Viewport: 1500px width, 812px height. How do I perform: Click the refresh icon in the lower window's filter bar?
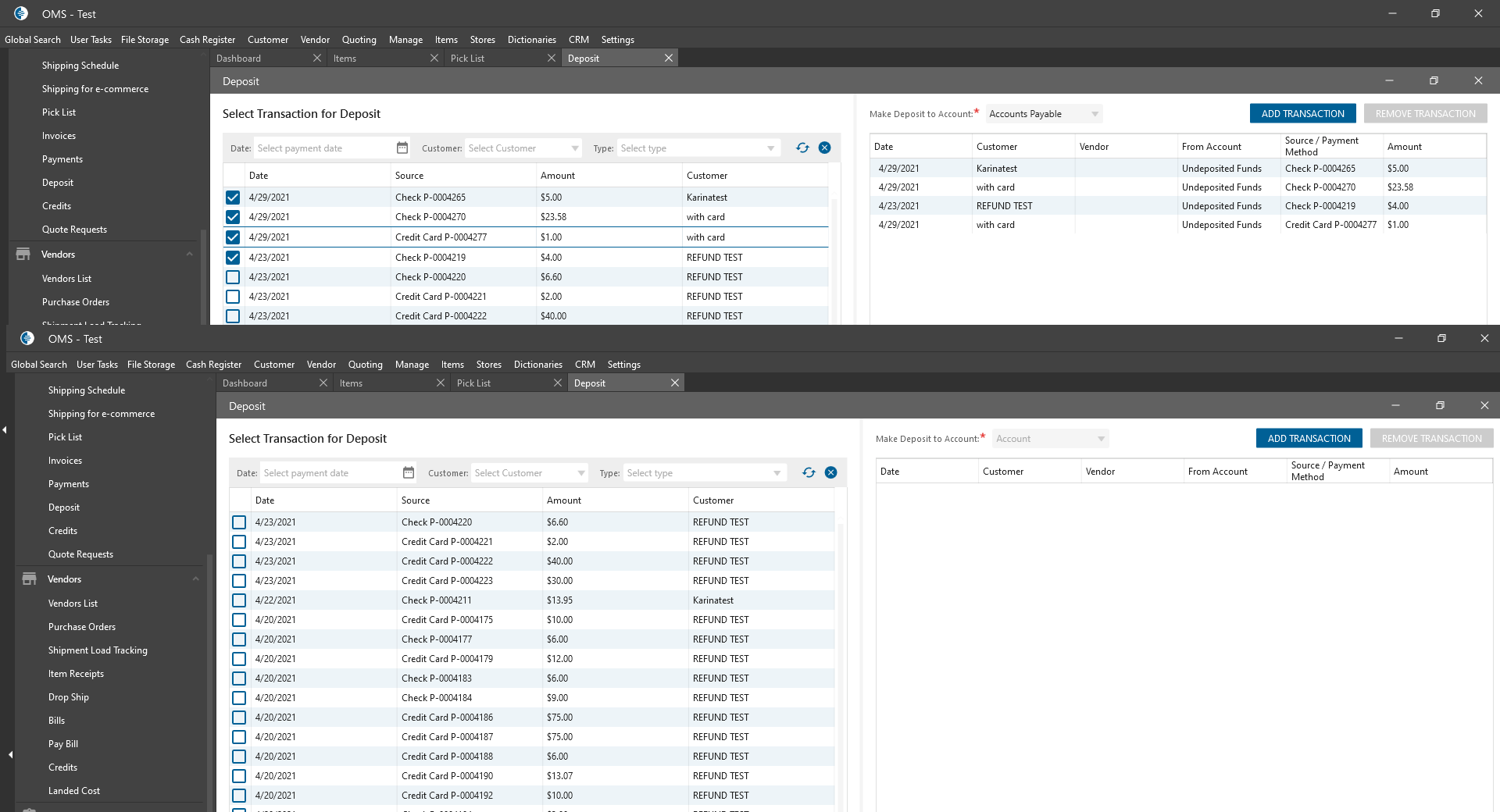[809, 473]
